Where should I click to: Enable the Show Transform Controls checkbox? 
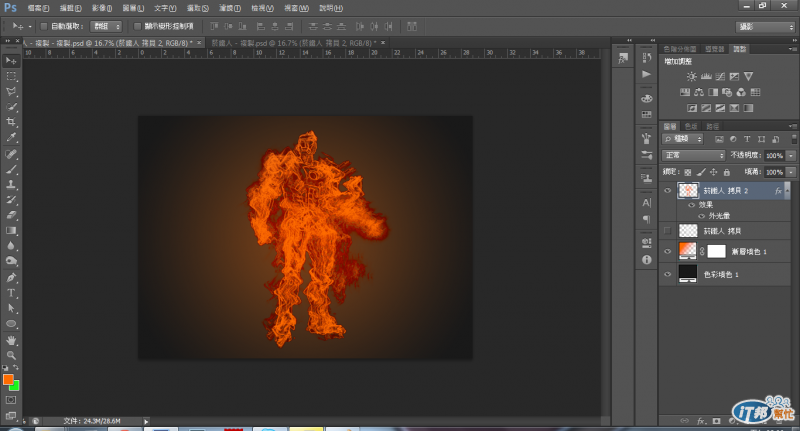137,26
